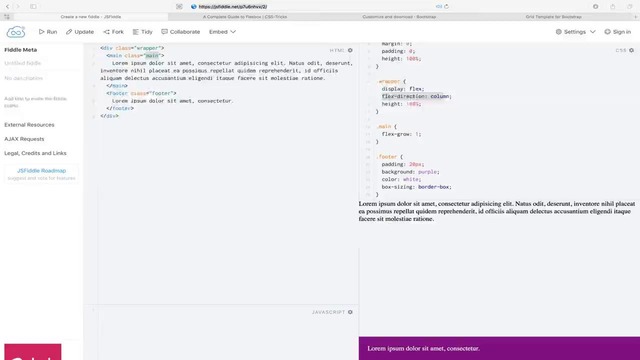Click the JAVASCRIPT panel label
This screenshot has height=360, width=640.
click(x=329, y=312)
